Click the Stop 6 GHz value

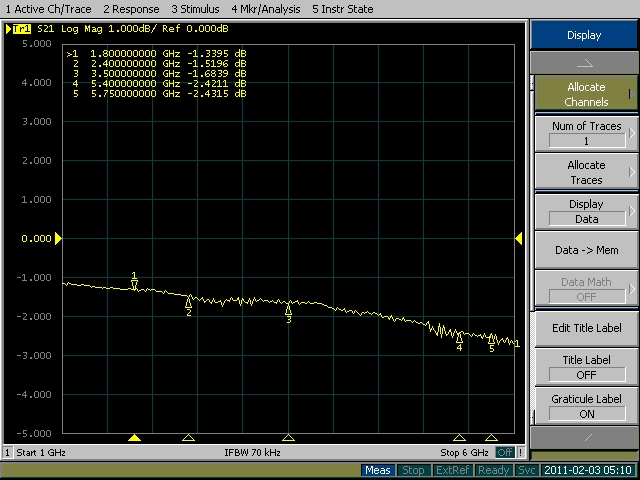click(x=464, y=452)
